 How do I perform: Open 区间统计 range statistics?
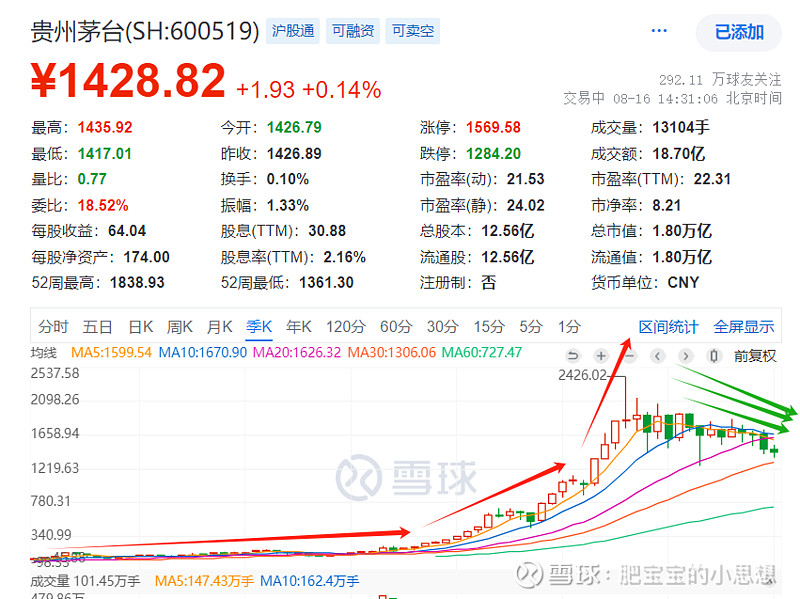click(x=668, y=327)
